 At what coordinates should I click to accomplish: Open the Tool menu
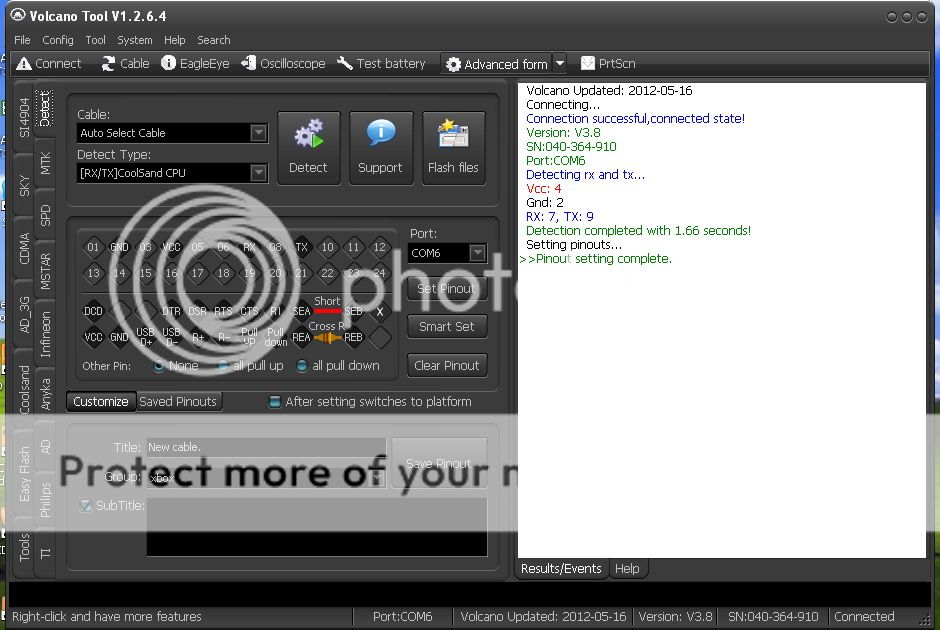click(95, 40)
